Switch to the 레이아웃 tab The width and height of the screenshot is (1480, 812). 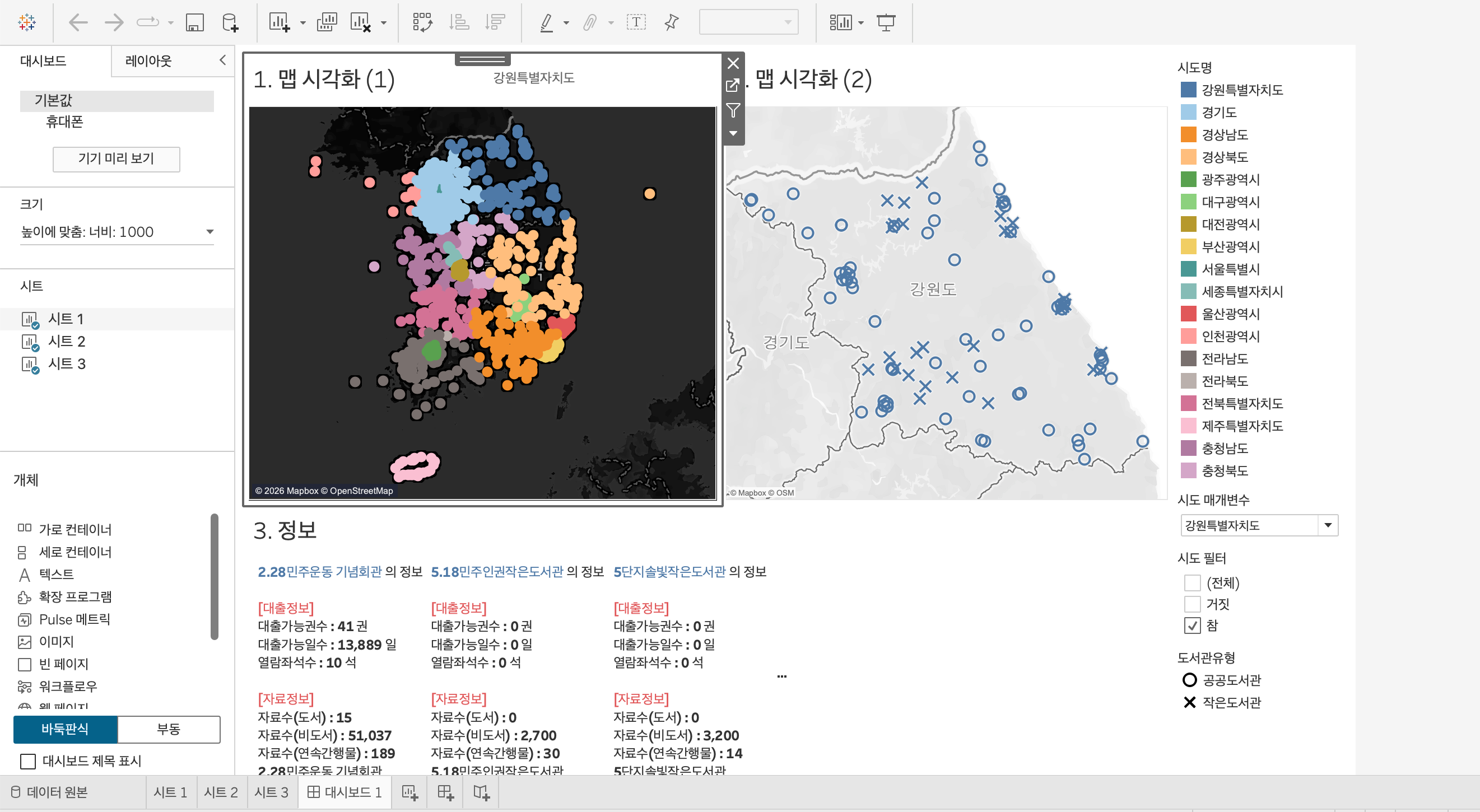[x=148, y=61]
